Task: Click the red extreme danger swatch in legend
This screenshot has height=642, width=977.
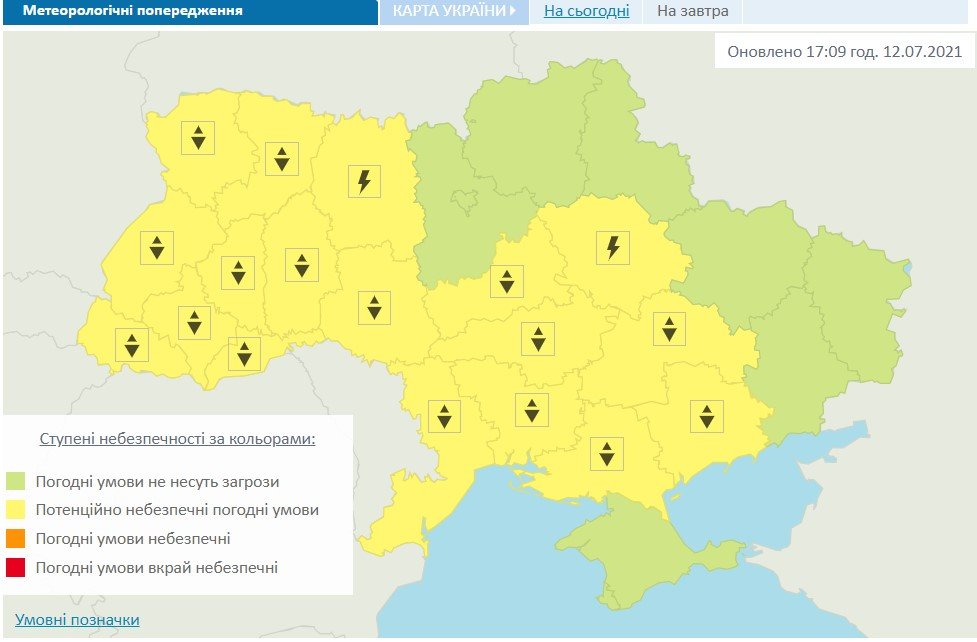Action: tap(15, 568)
